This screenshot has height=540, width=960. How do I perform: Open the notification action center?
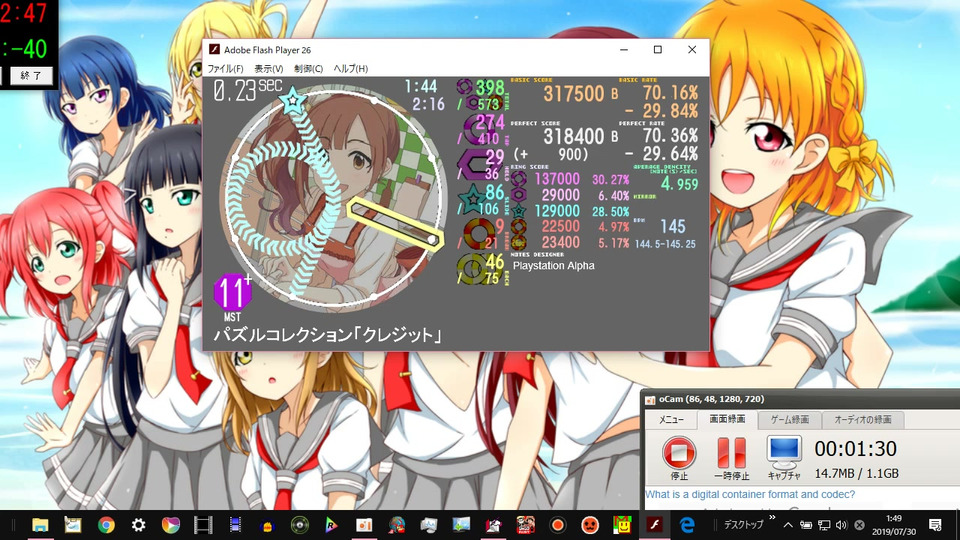[935, 525]
